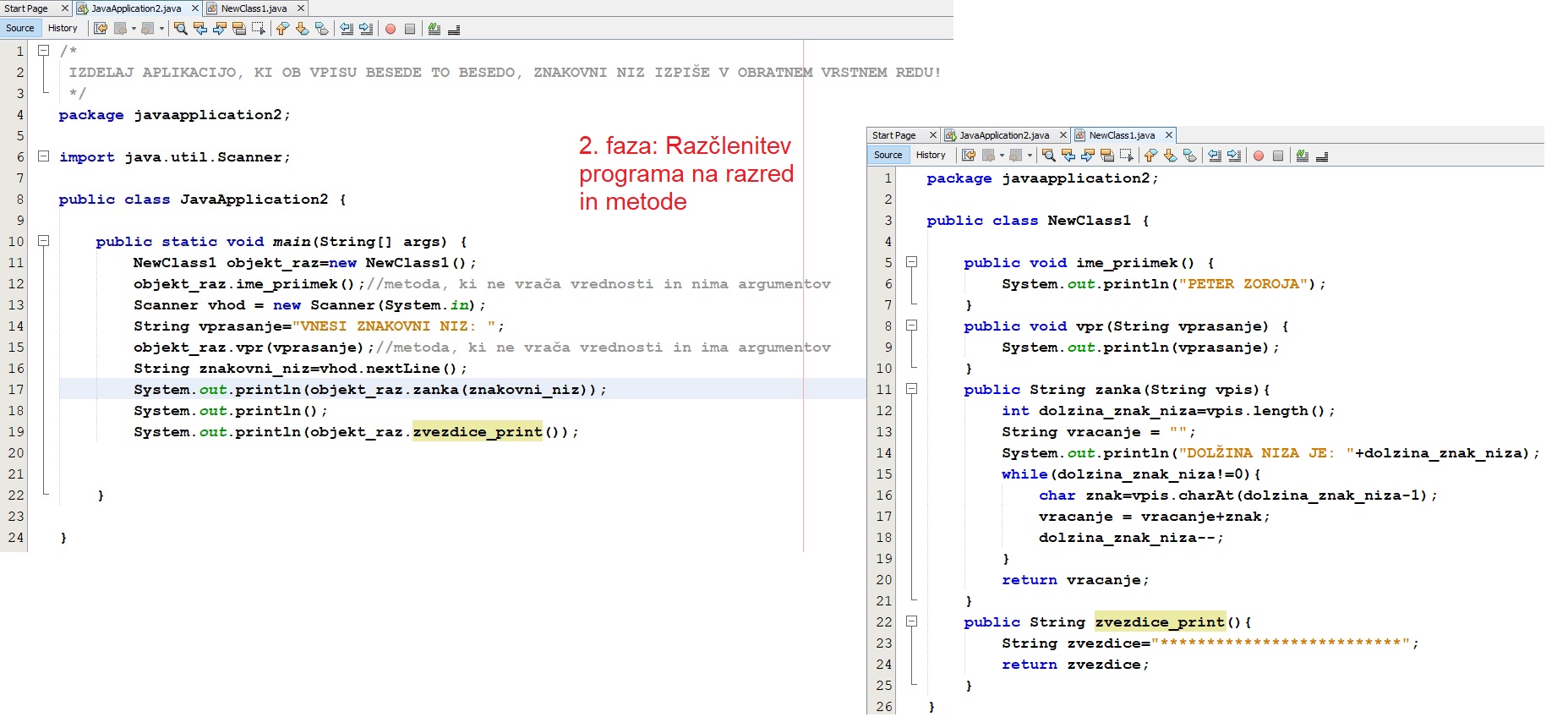Click line number 17 in left editor gutter

tap(16, 390)
